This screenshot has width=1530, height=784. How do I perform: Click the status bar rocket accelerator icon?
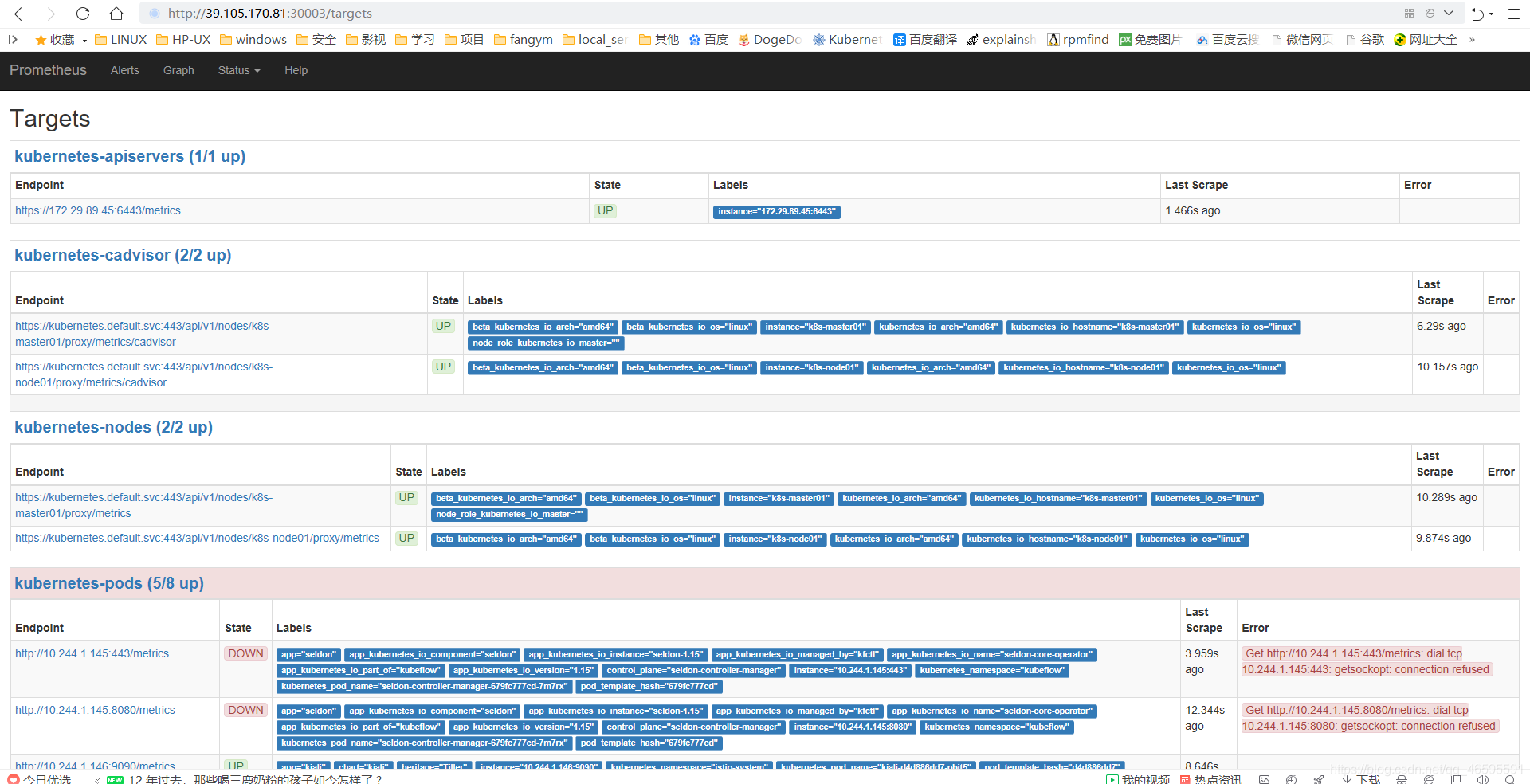pyautogui.click(x=1319, y=779)
